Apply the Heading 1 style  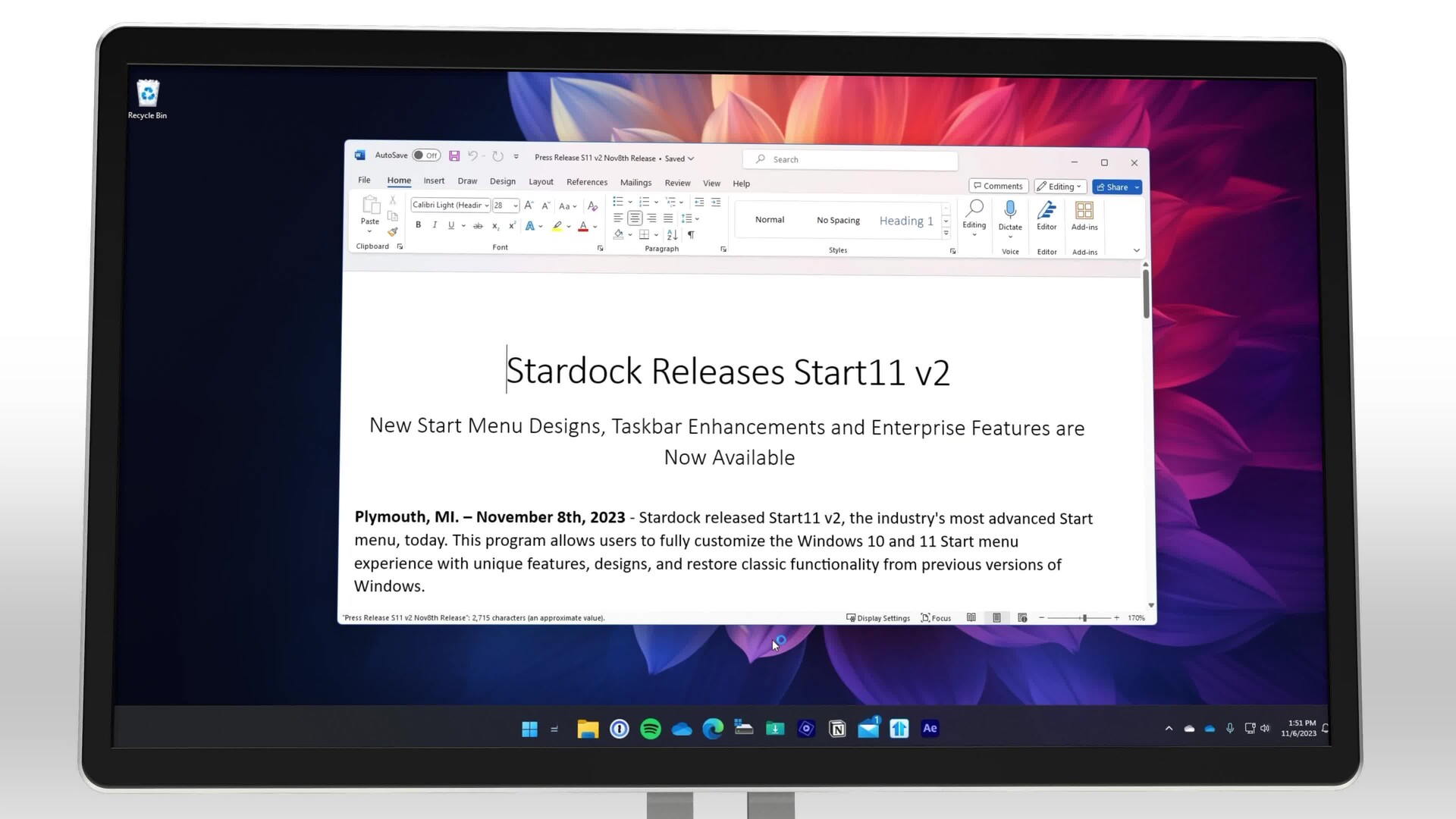(x=906, y=221)
